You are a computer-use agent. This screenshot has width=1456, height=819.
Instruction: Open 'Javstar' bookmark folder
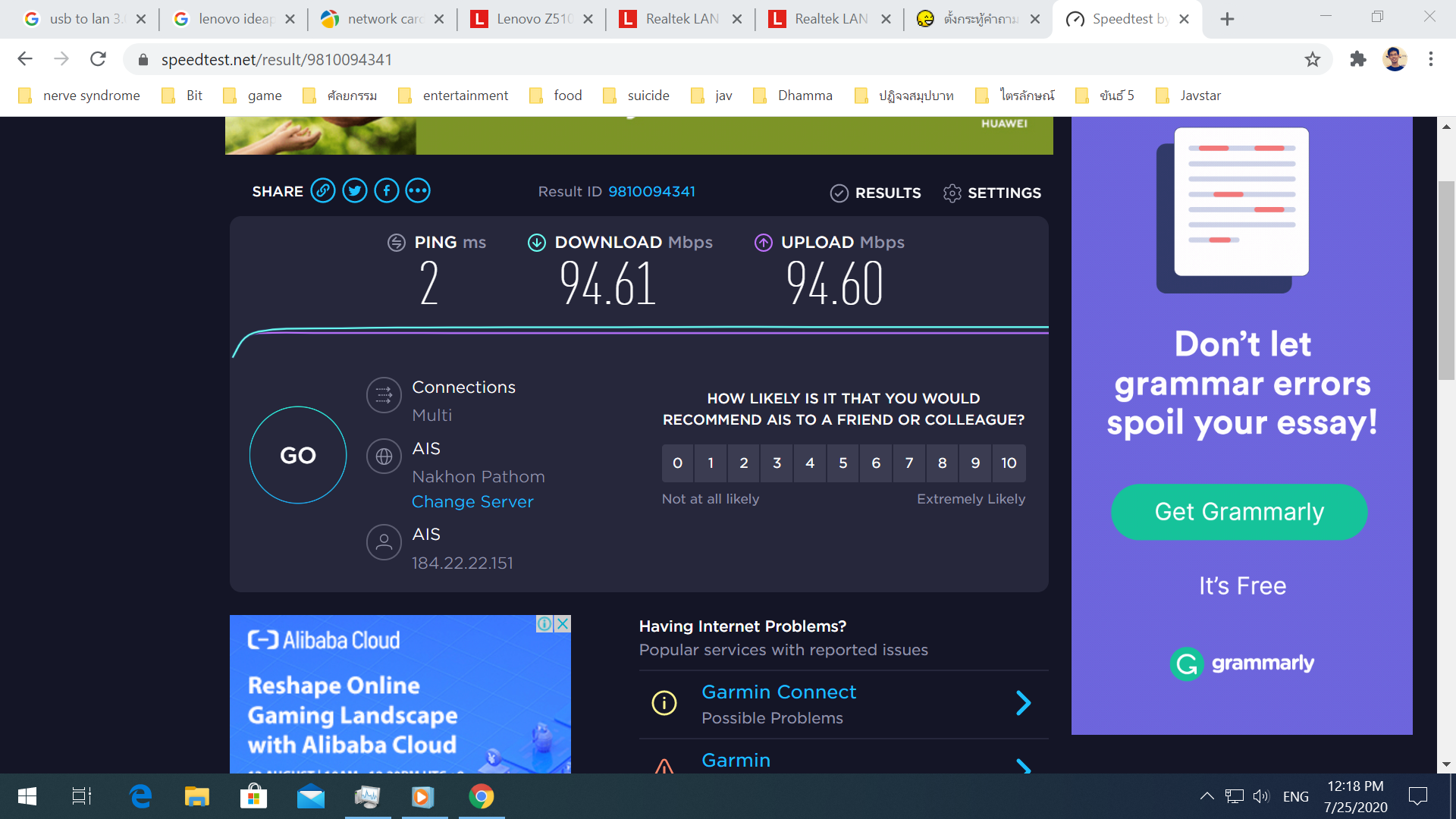[x=1188, y=96]
